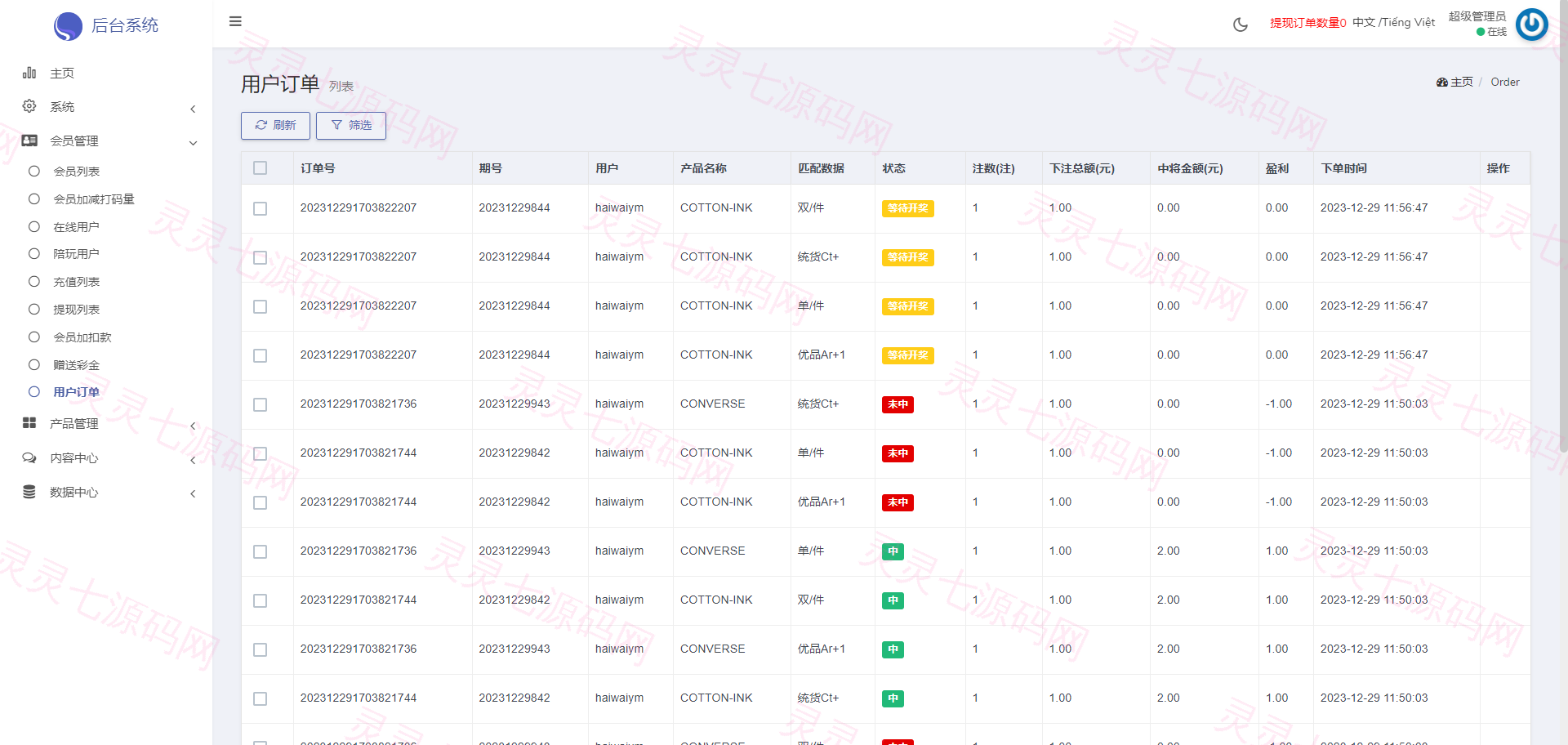Click the hamburger menu toggle icon
The width and height of the screenshot is (1568, 745).
[235, 21]
